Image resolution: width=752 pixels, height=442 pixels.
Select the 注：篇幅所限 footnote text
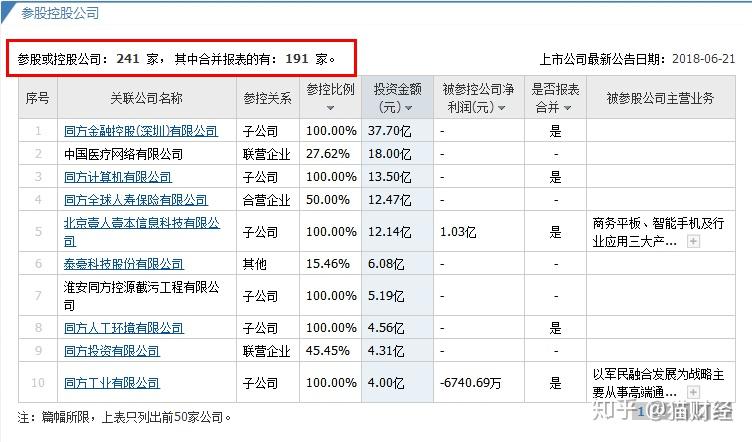124,417
